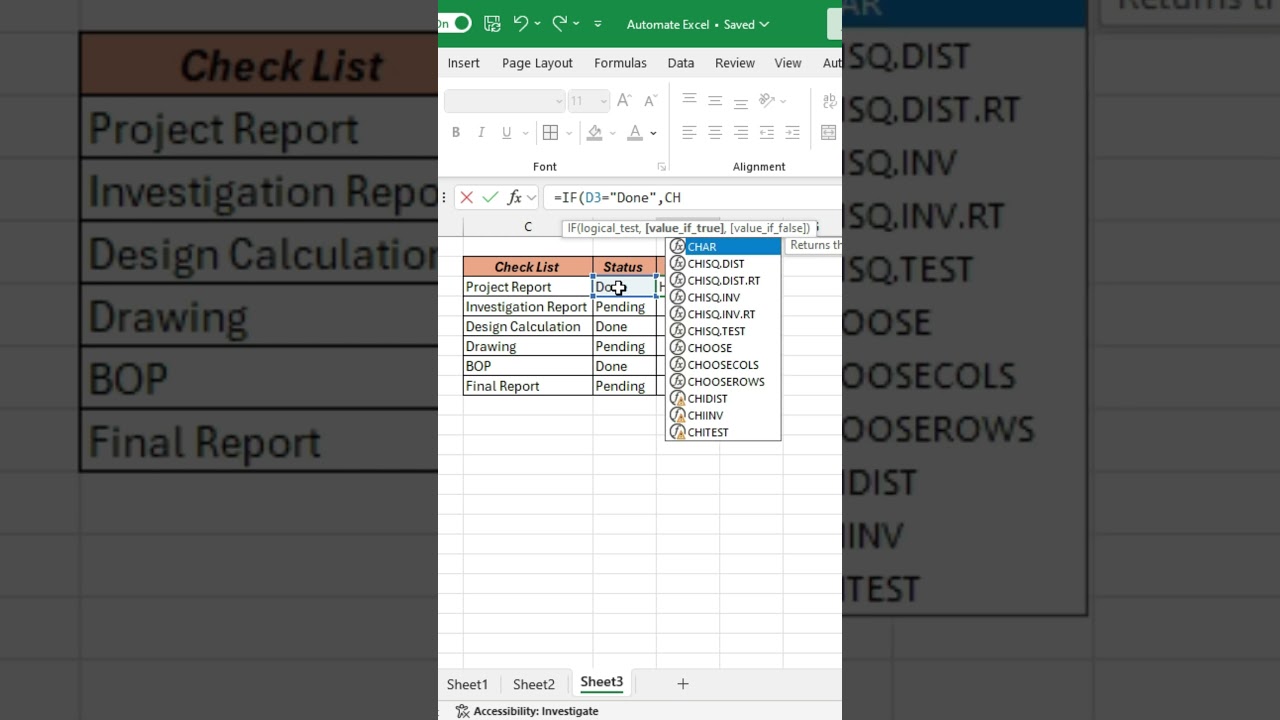Select CHOOSEROWS function suggestion
The image size is (1280, 720).
pyautogui.click(x=723, y=382)
